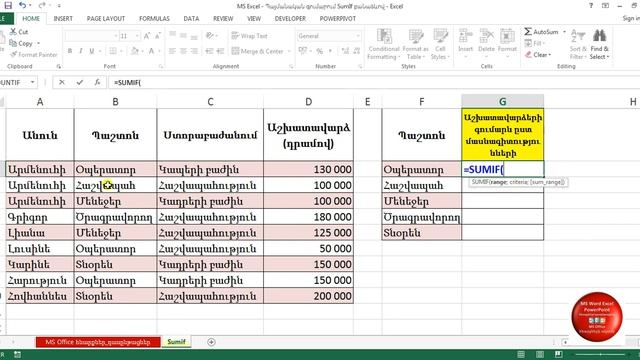Toggle Italic formatting

(80, 51)
